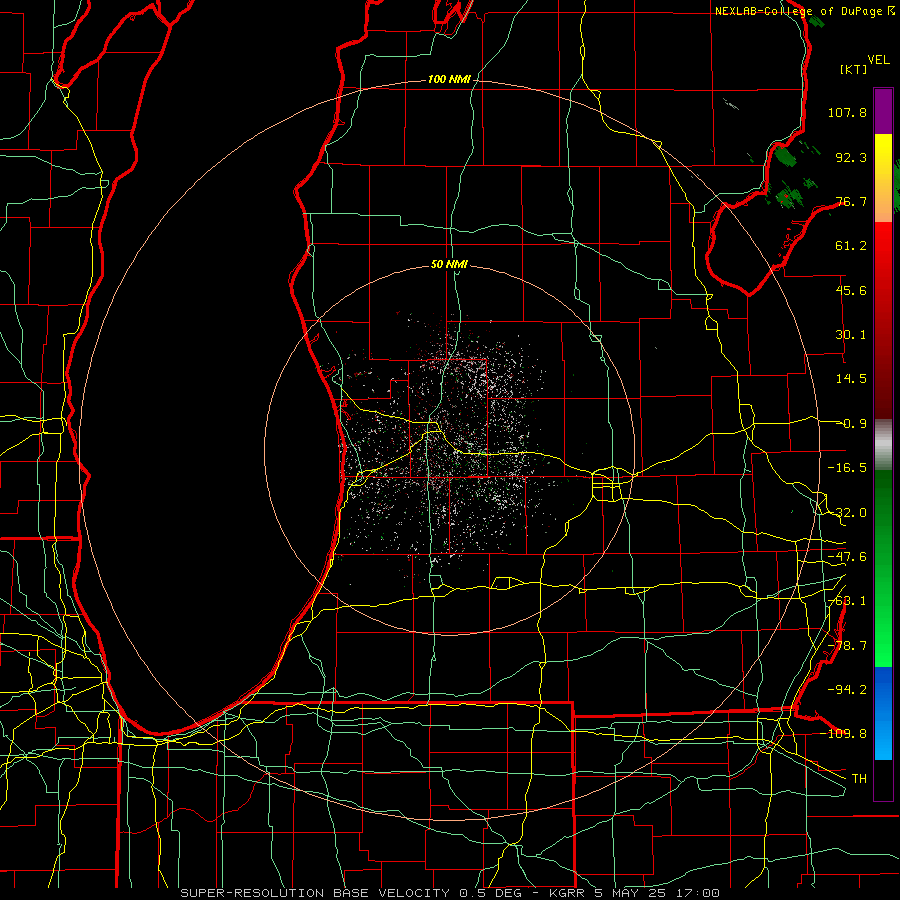Screen dimensions: 900x900
Task: Pick the purple segment of the color bar
Action: pos(883,112)
